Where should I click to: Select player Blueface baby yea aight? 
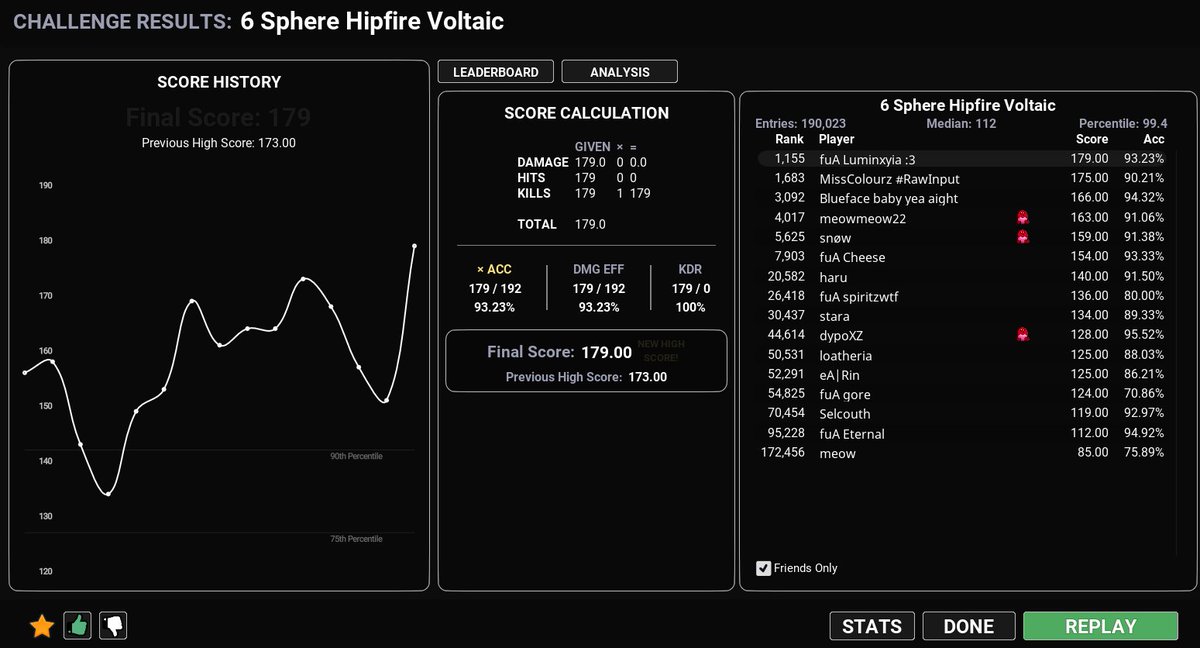click(888, 198)
